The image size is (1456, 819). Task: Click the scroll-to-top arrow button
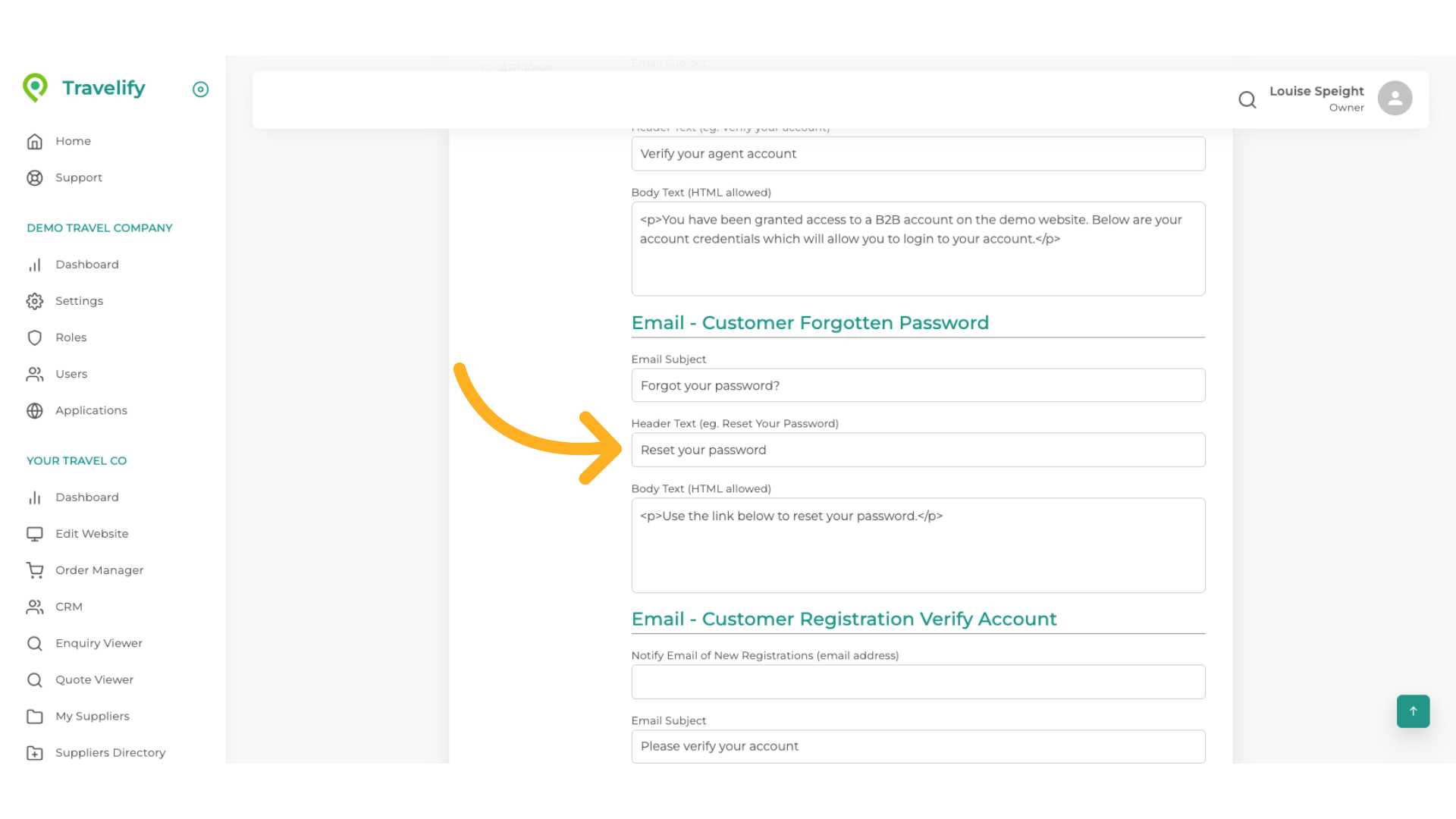(x=1413, y=711)
